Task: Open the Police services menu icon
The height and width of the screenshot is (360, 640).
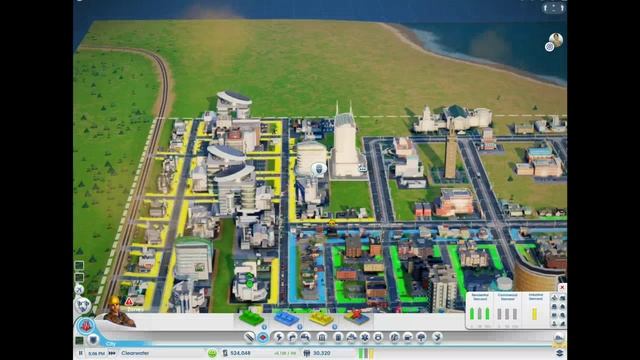Action: pyautogui.click(x=378, y=337)
